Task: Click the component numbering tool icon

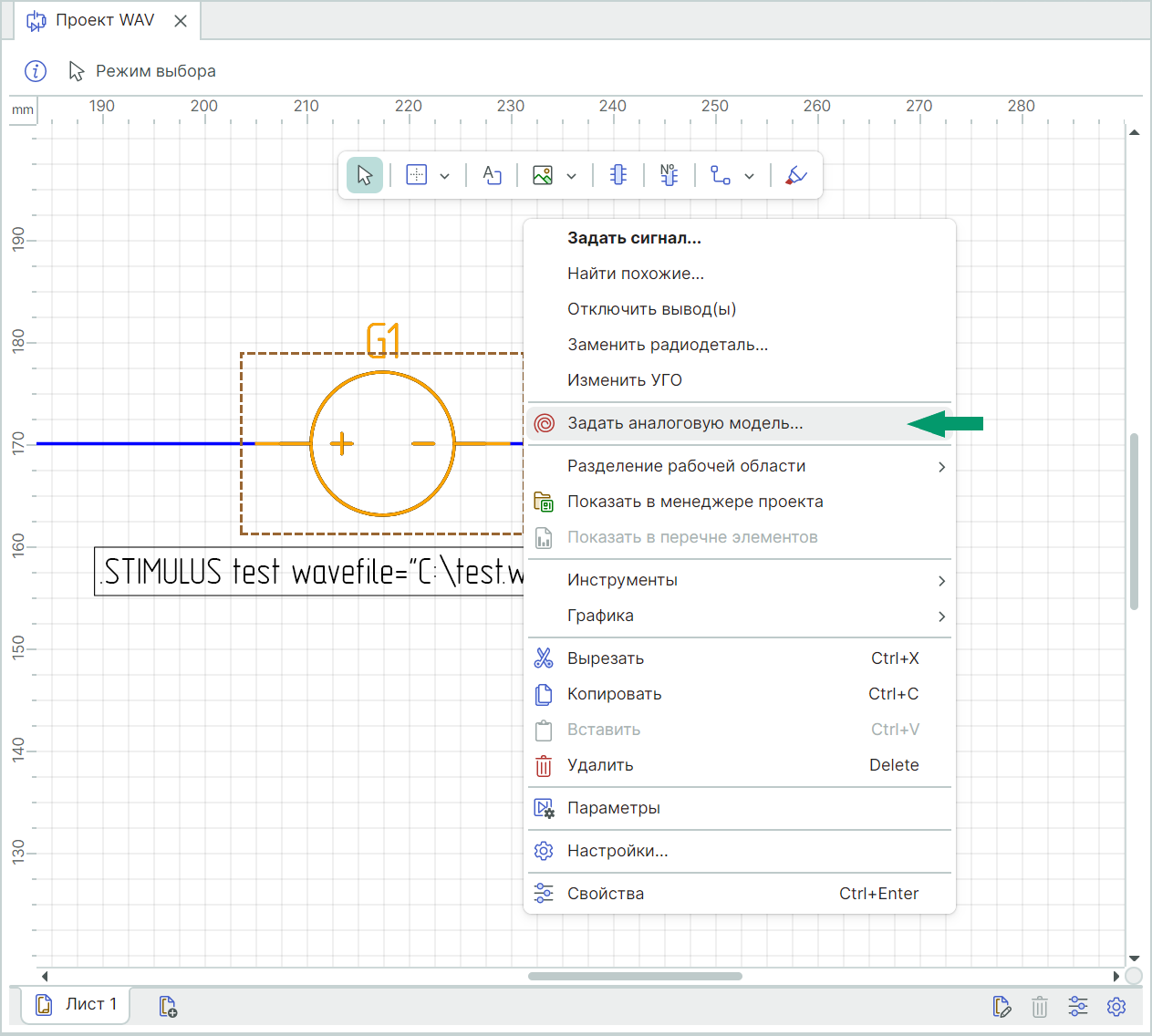Action: pos(669,175)
